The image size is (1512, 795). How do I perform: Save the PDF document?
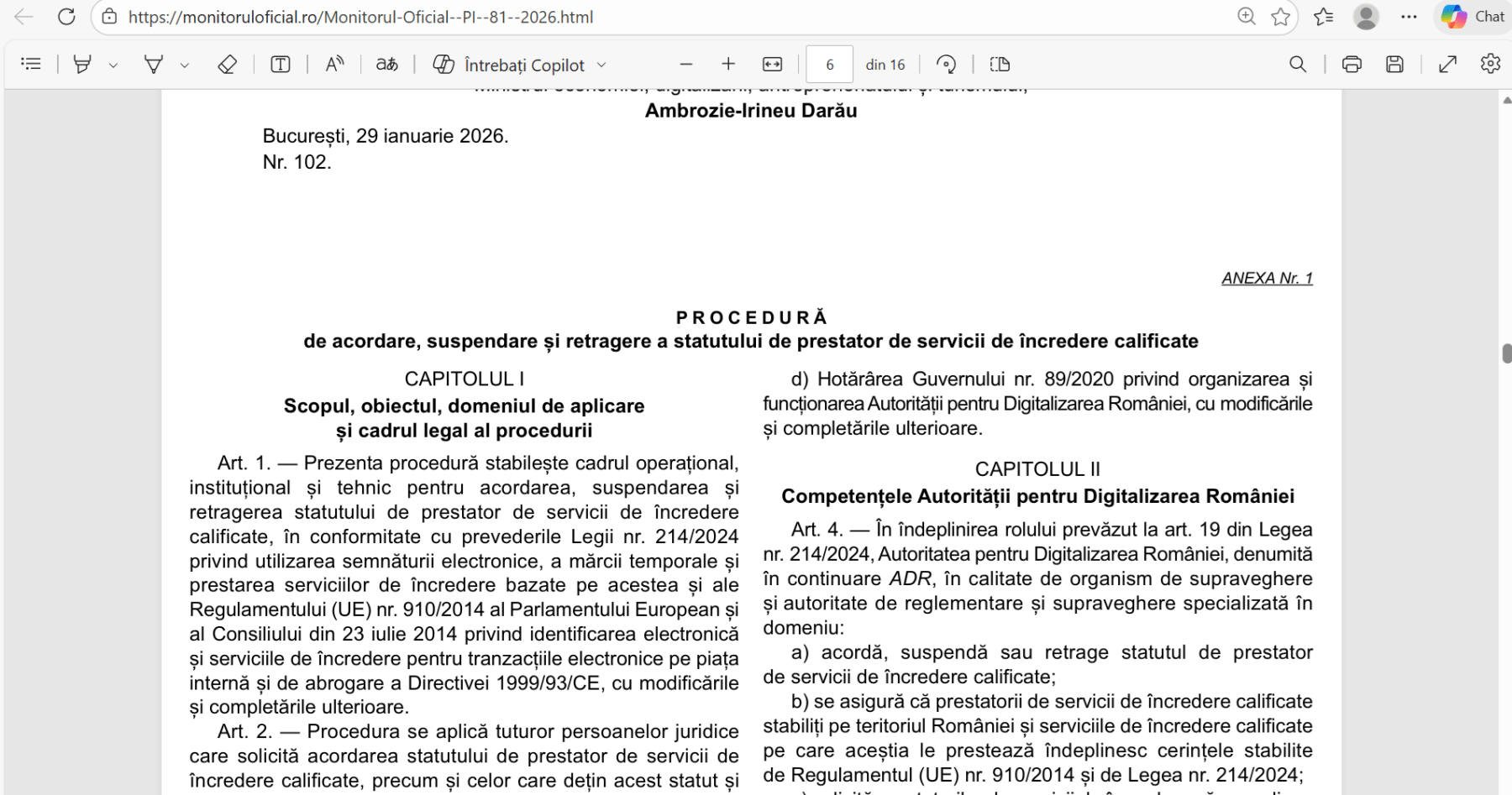[1394, 63]
